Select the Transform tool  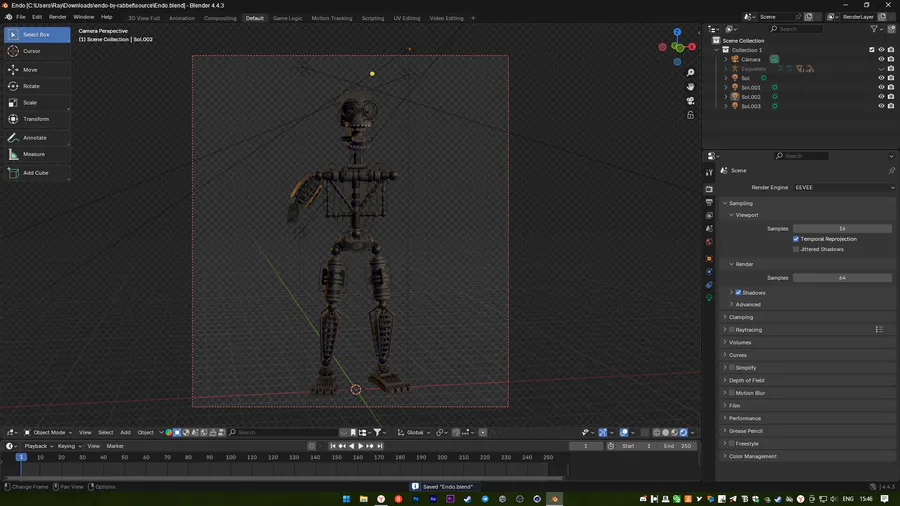pyautogui.click(x=37, y=119)
